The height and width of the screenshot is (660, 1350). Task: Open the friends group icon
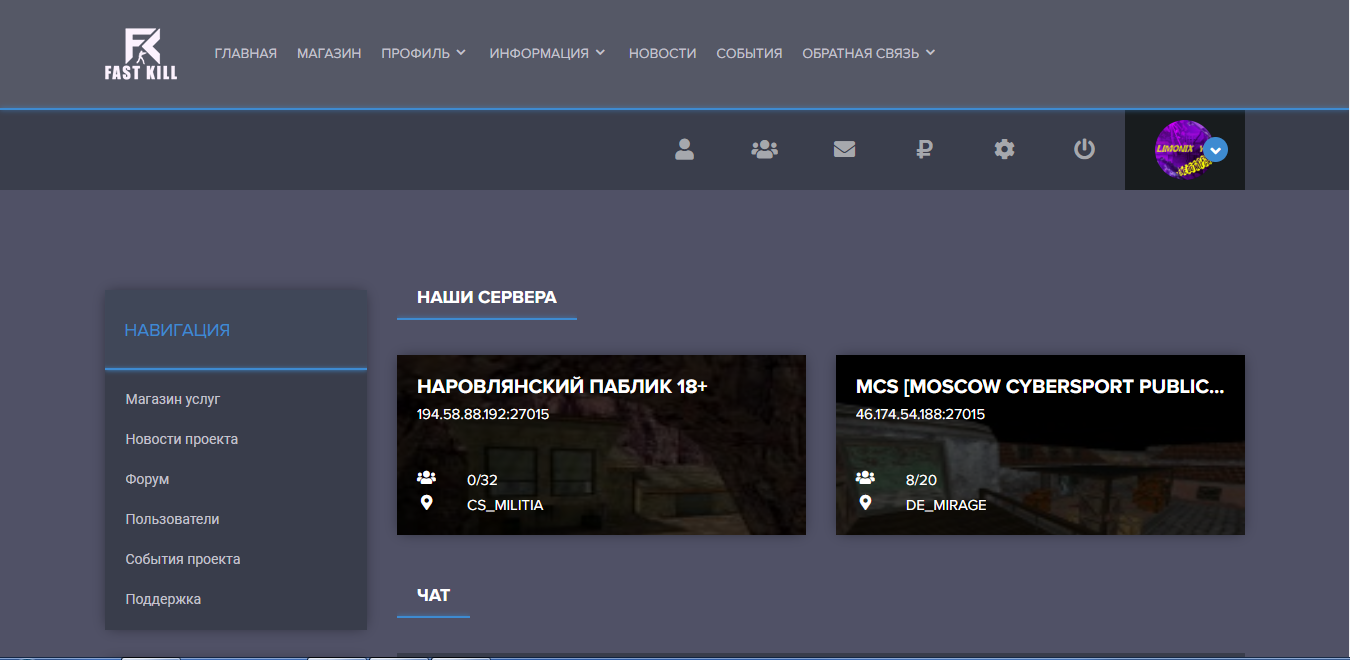point(764,149)
